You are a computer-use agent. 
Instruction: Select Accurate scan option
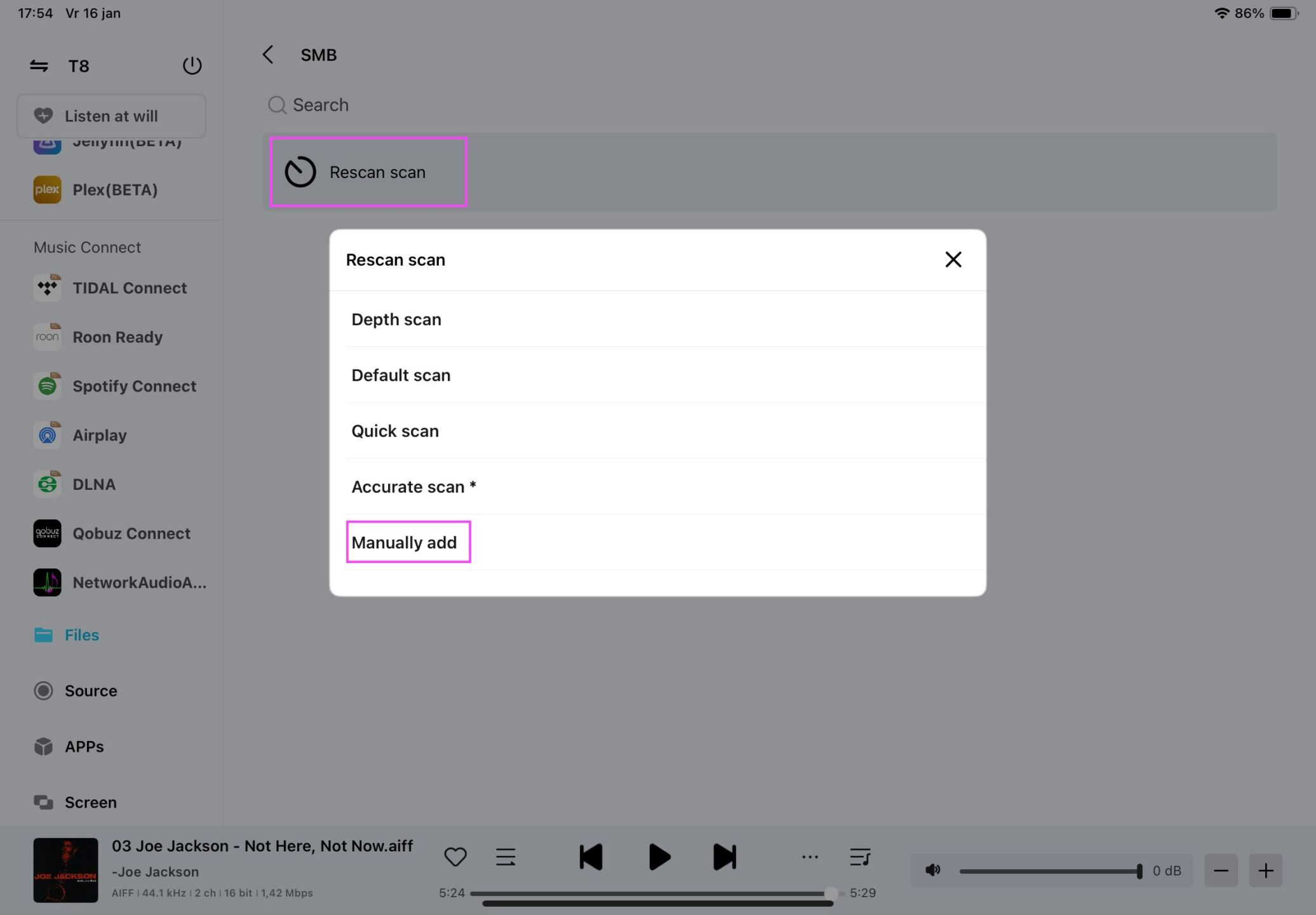(658, 487)
